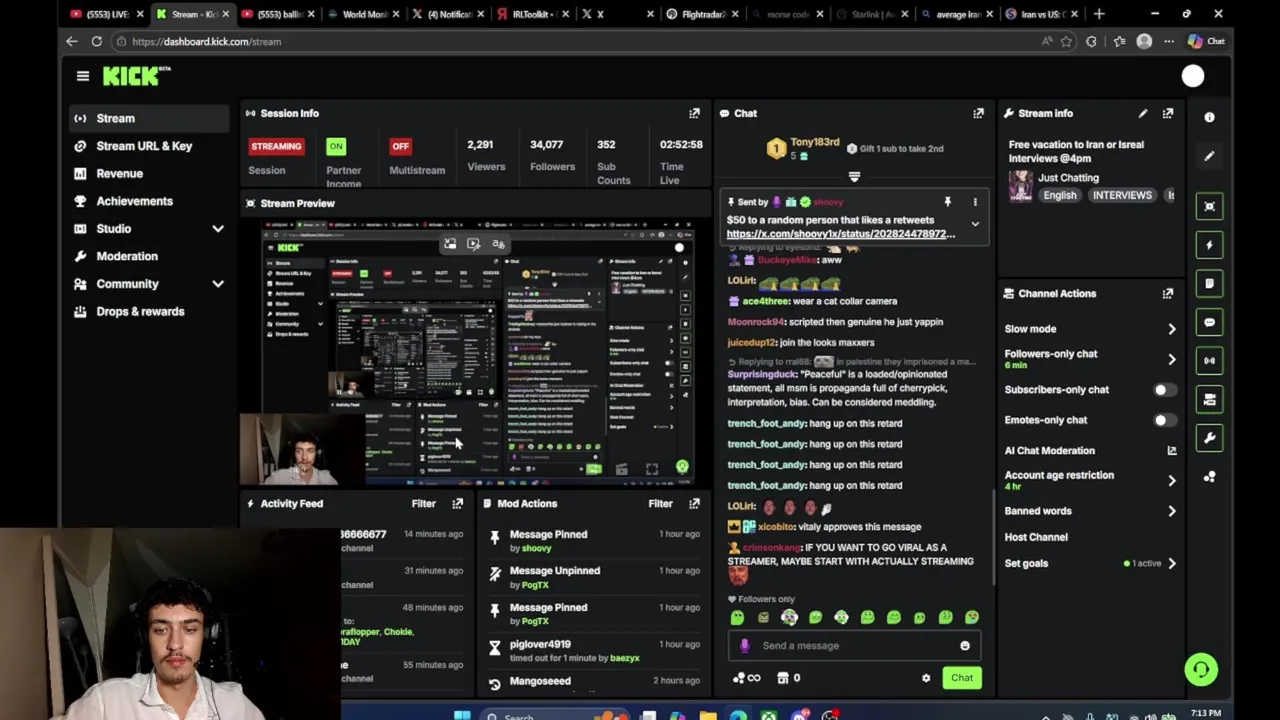Screen dimensions: 1280x720
Task: Click the broadcast signal icon in right sidebar
Action: click(1209, 361)
